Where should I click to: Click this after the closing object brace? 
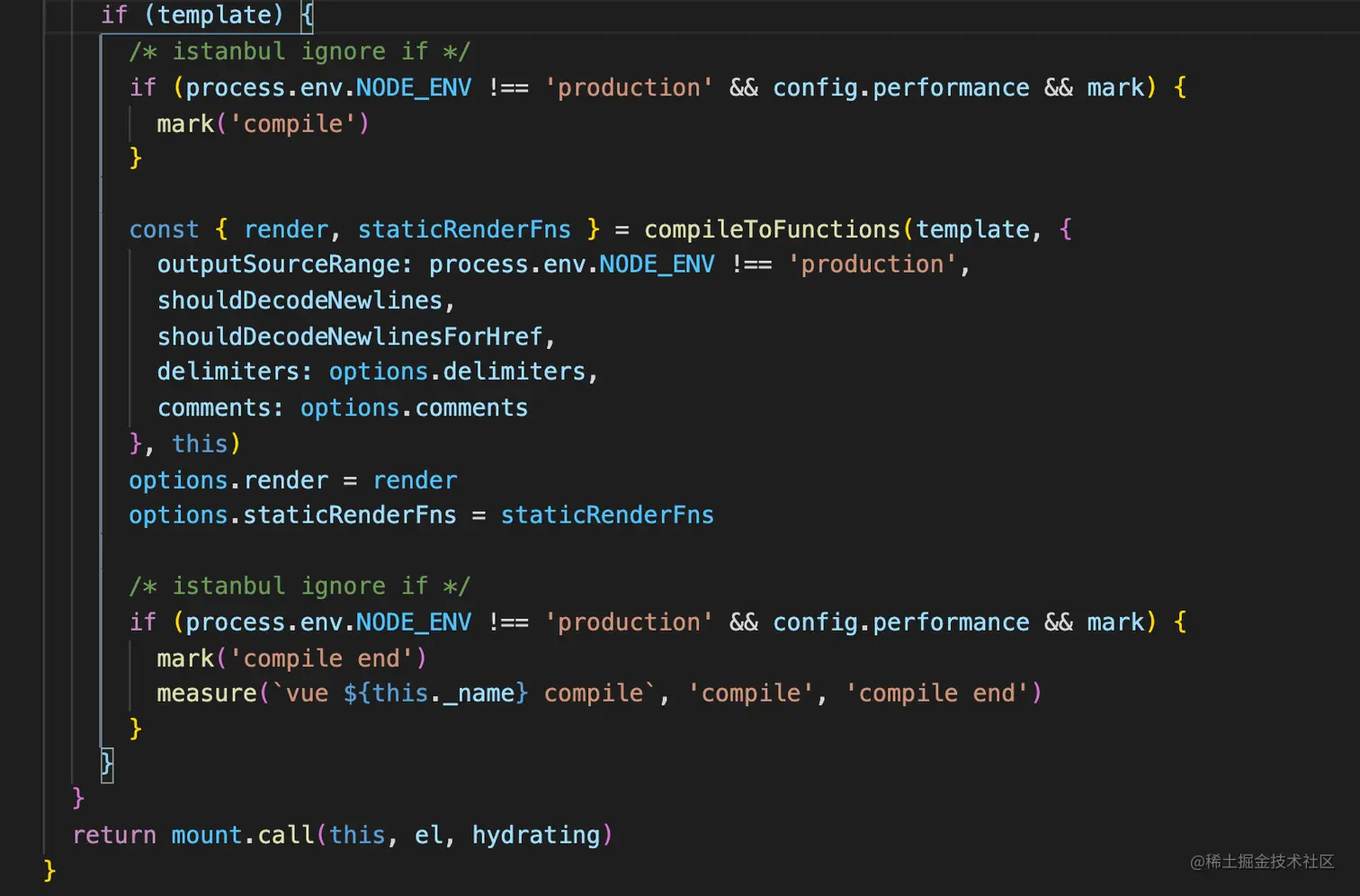[x=200, y=444]
